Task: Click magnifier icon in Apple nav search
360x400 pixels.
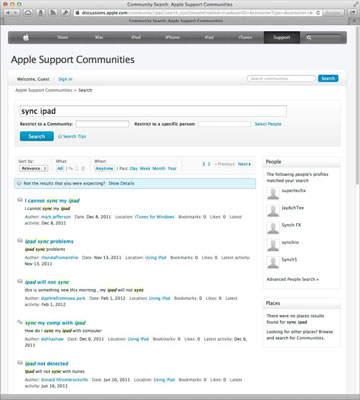Action: click(309, 38)
